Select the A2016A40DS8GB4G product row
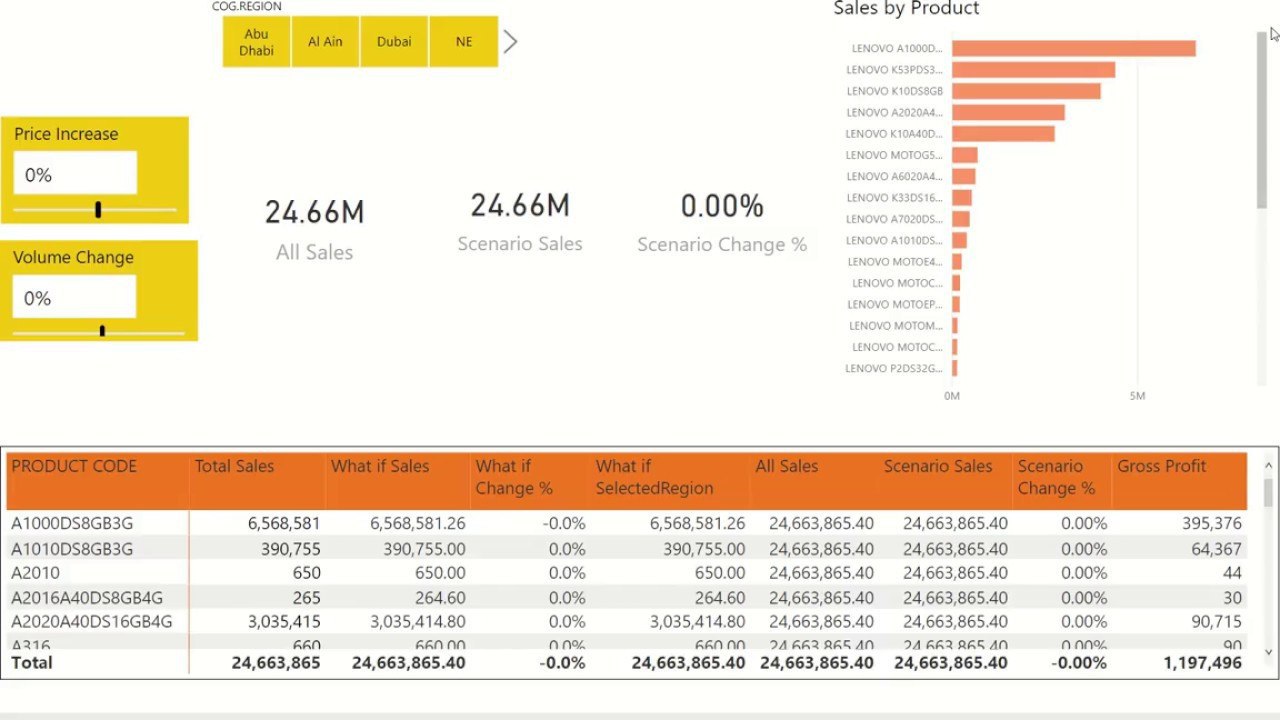The image size is (1280, 720). pyautogui.click(x=626, y=598)
